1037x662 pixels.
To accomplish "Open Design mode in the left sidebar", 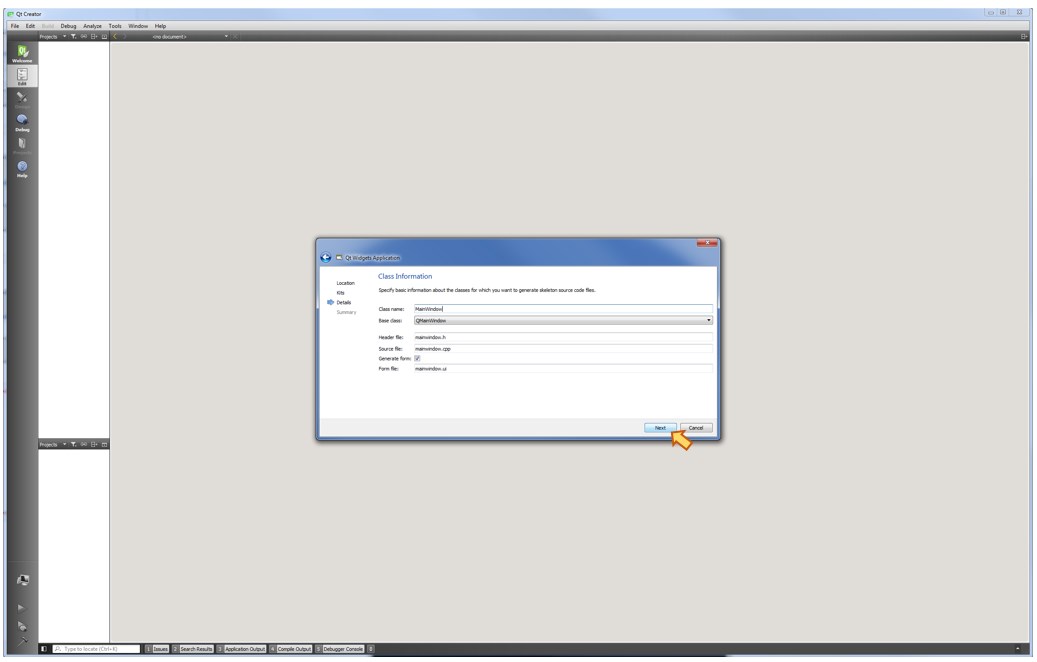I will [x=22, y=99].
